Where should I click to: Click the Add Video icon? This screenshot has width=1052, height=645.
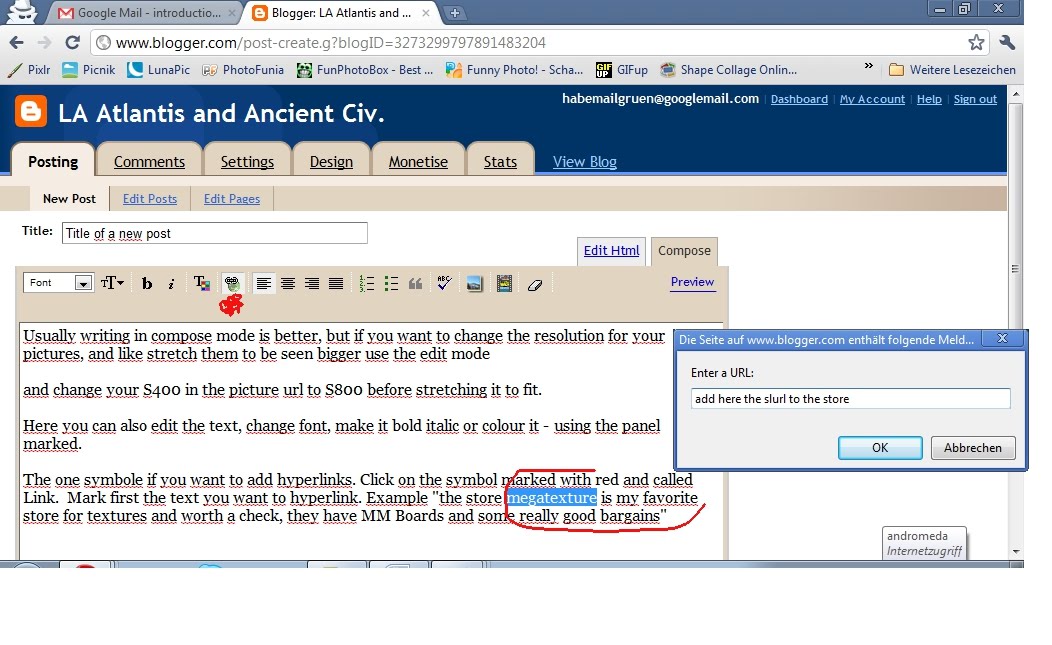(505, 284)
